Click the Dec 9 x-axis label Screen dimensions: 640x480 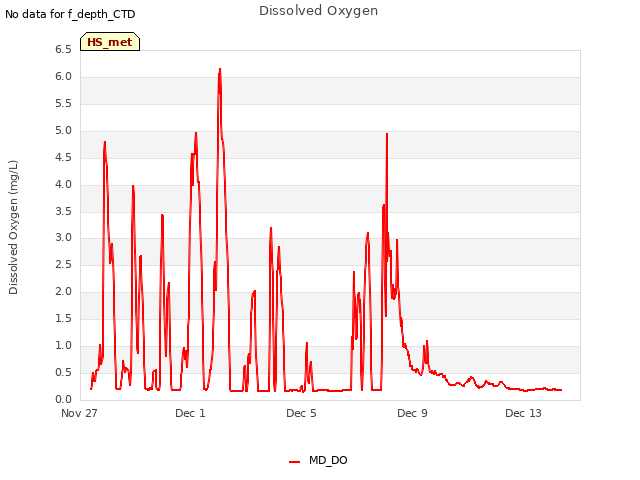(x=412, y=413)
